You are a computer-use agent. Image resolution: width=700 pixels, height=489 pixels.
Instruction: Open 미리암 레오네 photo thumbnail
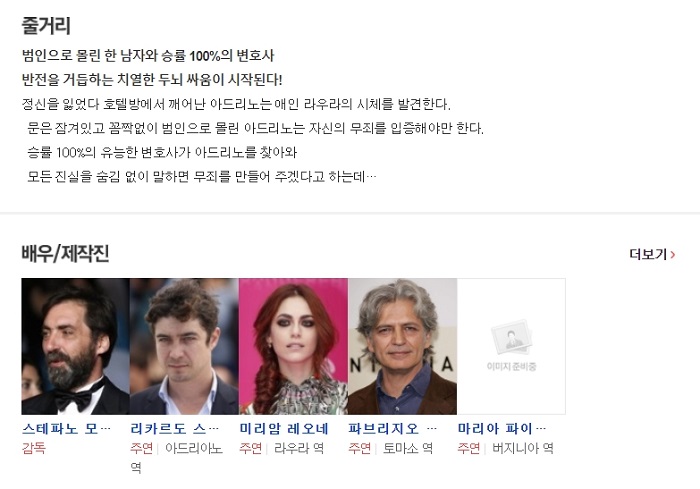(x=293, y=347)
